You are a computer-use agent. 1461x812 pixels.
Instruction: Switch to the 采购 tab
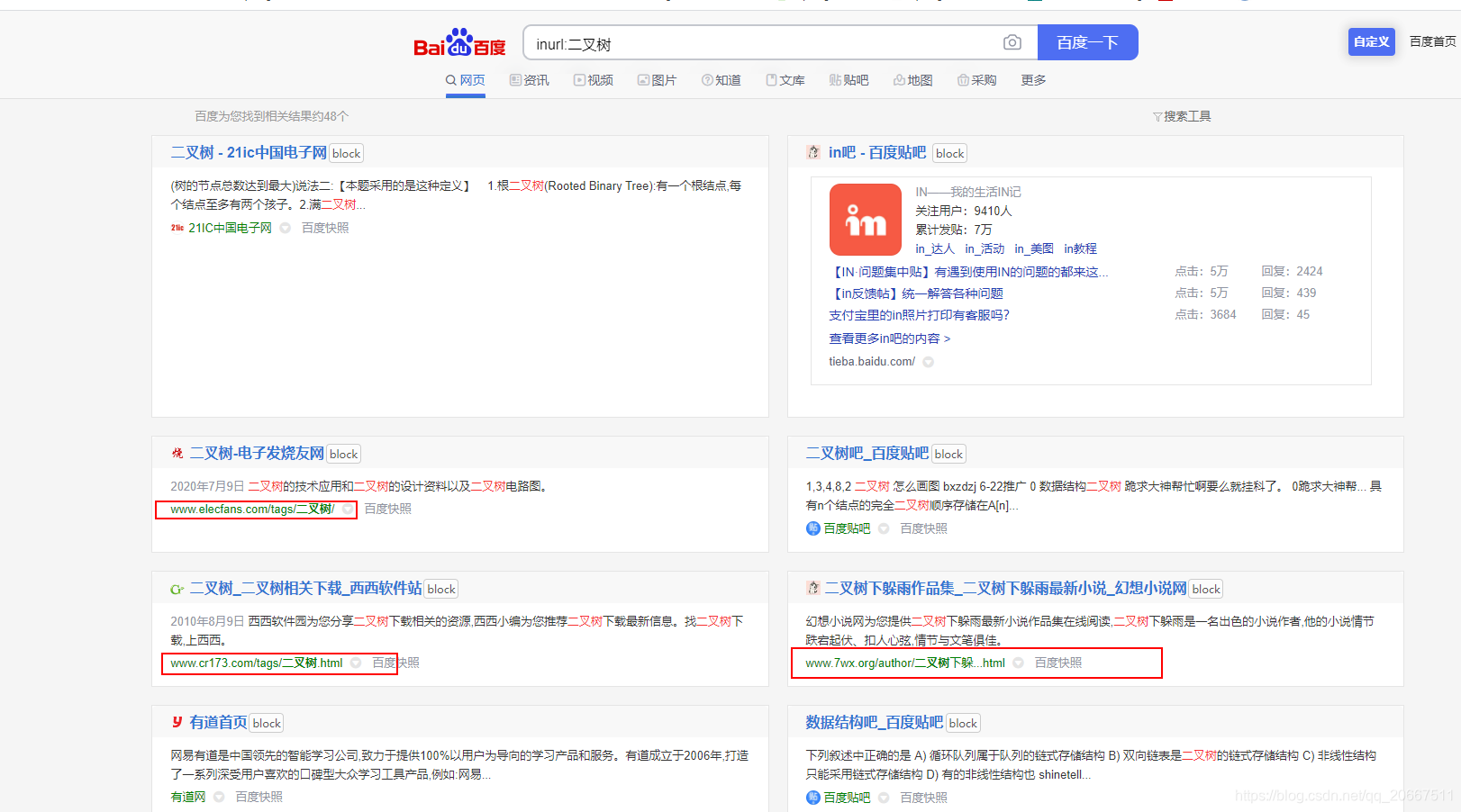977,80
